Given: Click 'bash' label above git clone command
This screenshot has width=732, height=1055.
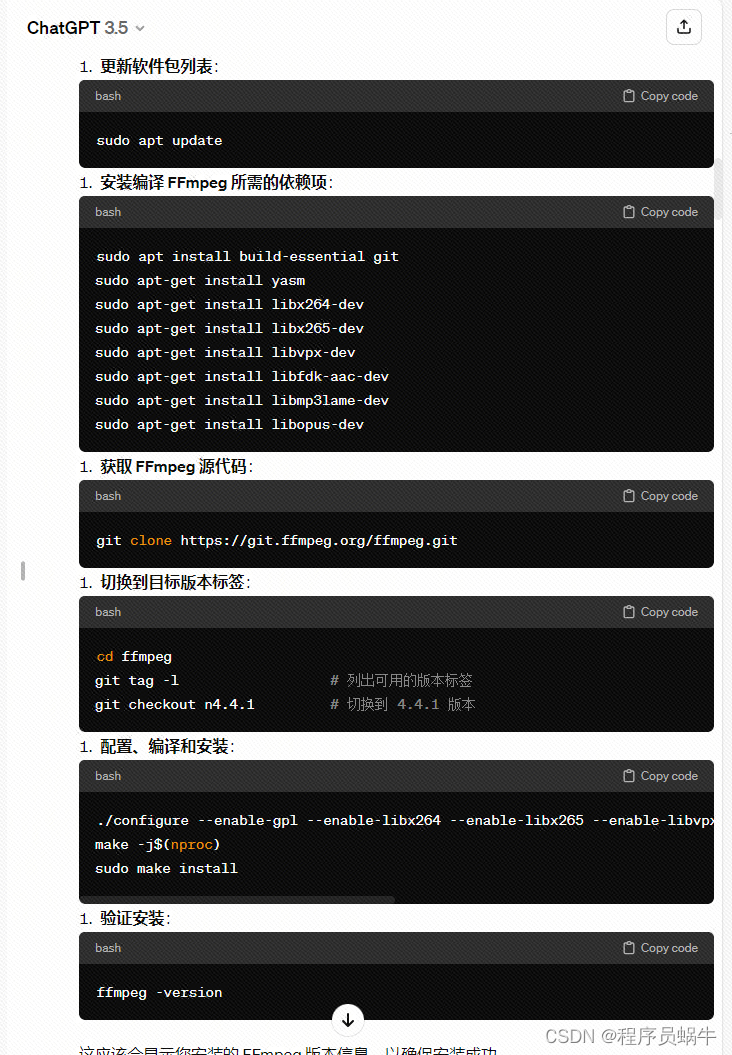Looking at the screenshot, I should click(x=108, y=496).
